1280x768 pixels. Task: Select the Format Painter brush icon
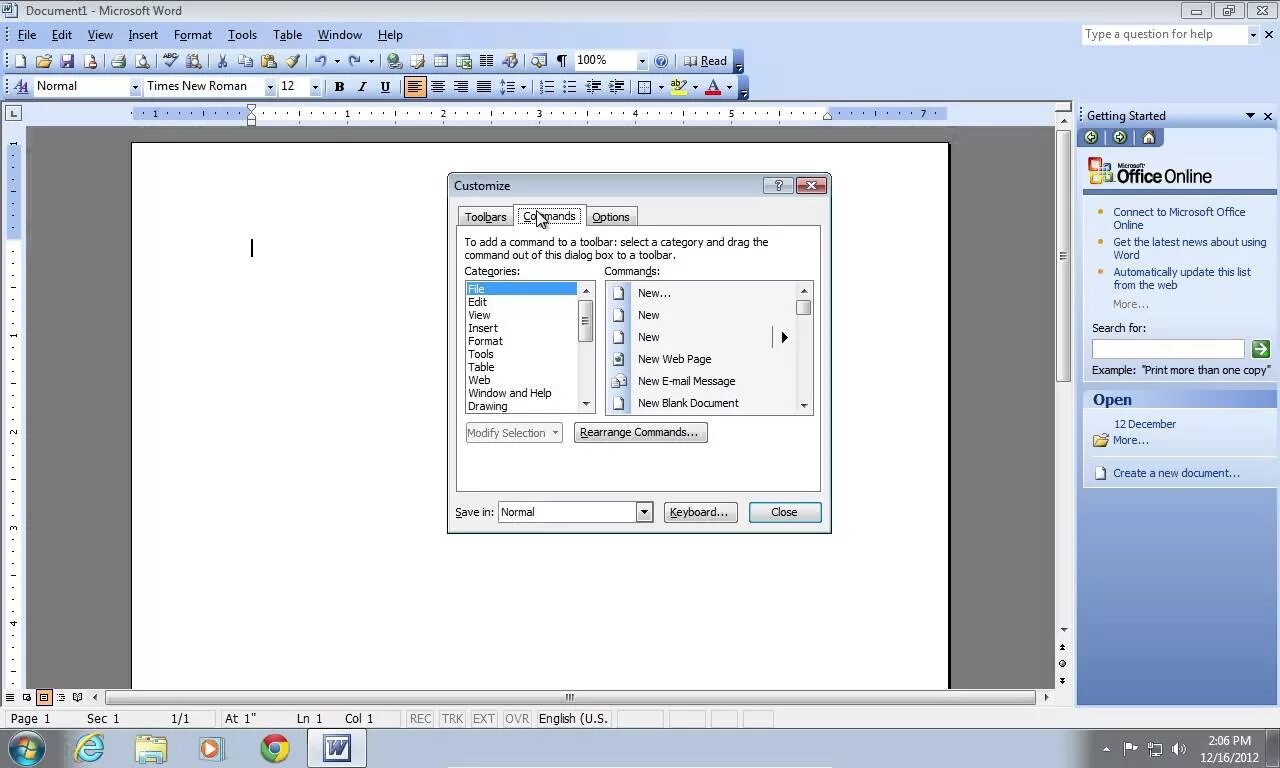tap(293, 61)
